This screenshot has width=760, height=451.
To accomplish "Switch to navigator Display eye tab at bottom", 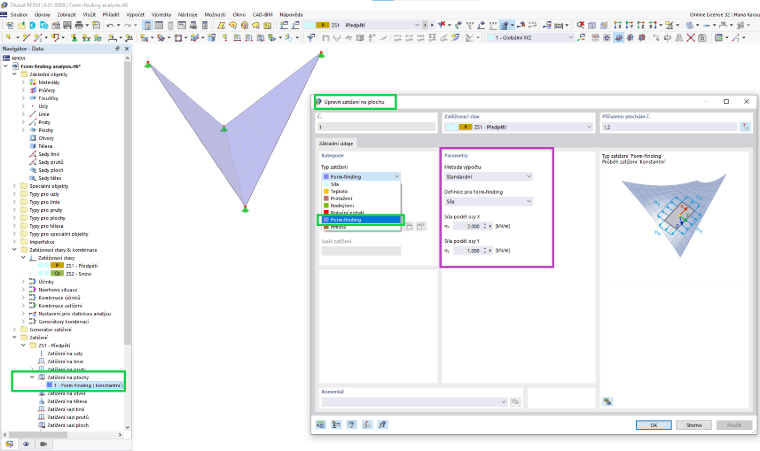I will (x=26, y=444).
